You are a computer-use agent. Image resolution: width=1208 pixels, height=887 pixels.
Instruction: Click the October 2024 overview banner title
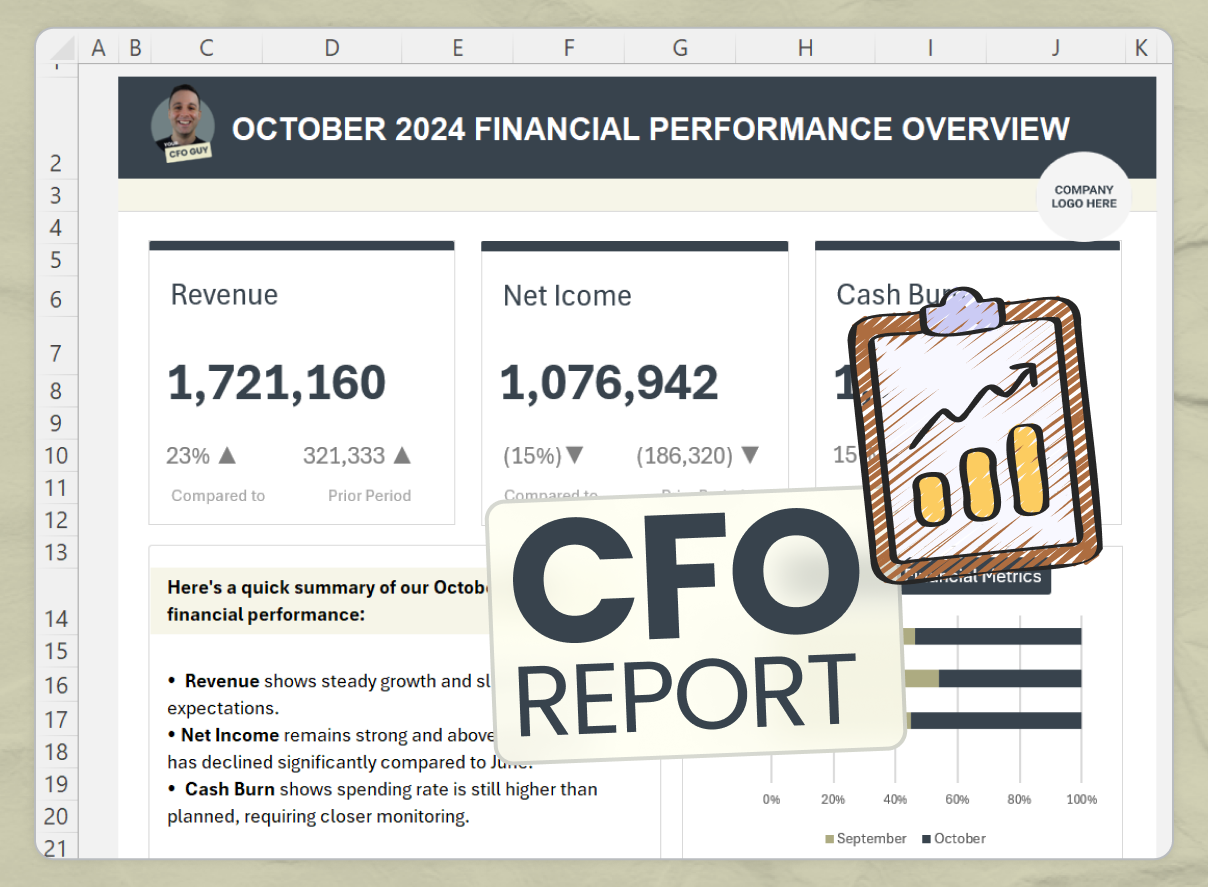650,128
